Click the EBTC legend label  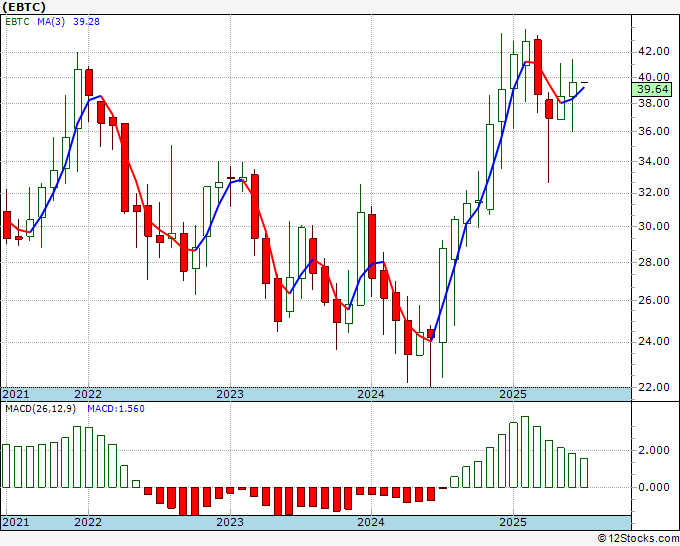(17, 21)
